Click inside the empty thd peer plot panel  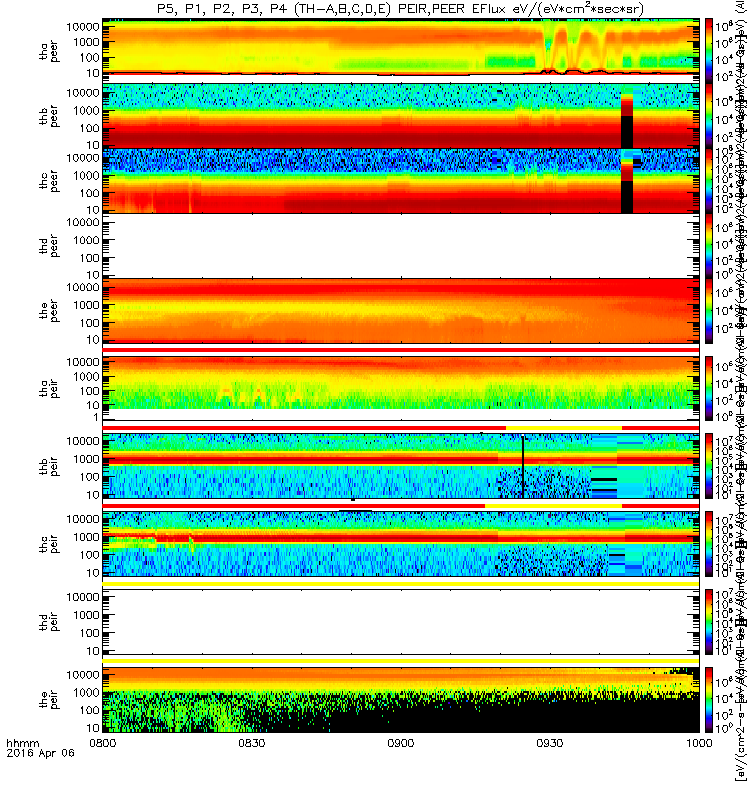point(401,246)
